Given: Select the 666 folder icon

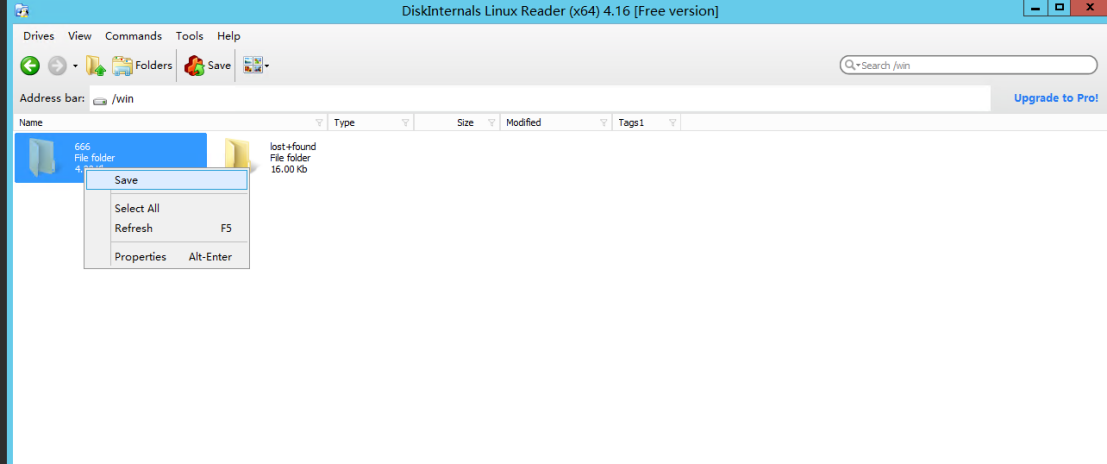Looking at the screenshot, I should coord(42,157).
